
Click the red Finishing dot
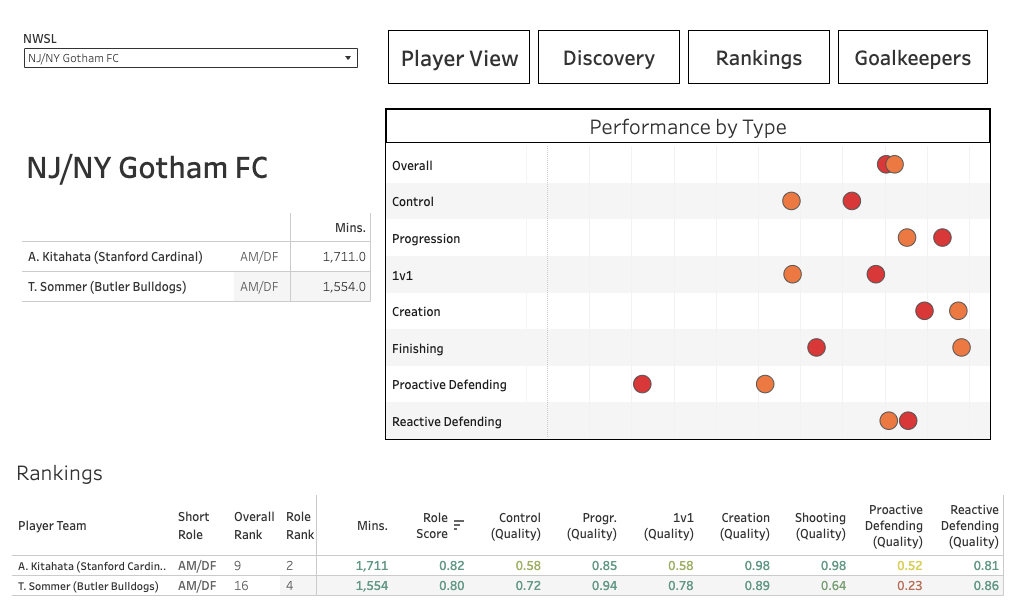point(816,348)
